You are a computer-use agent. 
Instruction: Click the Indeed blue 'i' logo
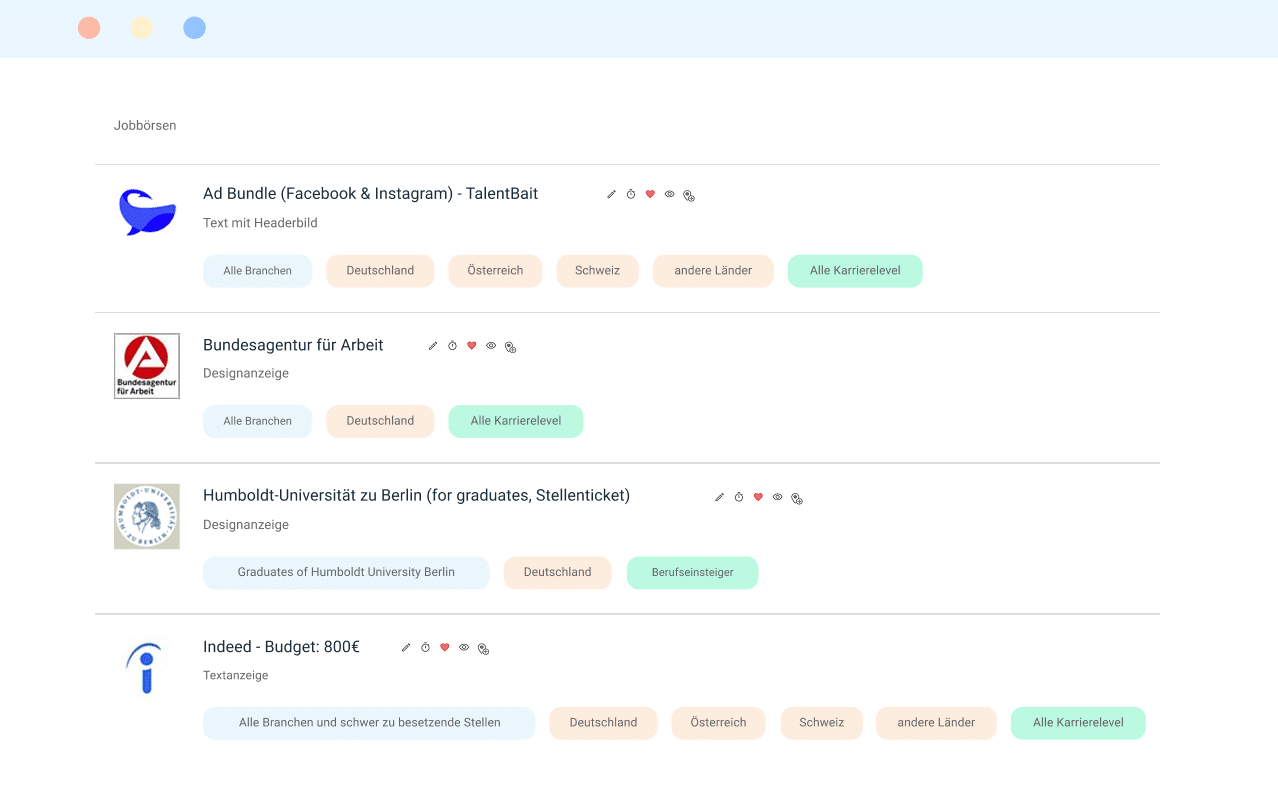pyautogui.click(x=146, y=667)
